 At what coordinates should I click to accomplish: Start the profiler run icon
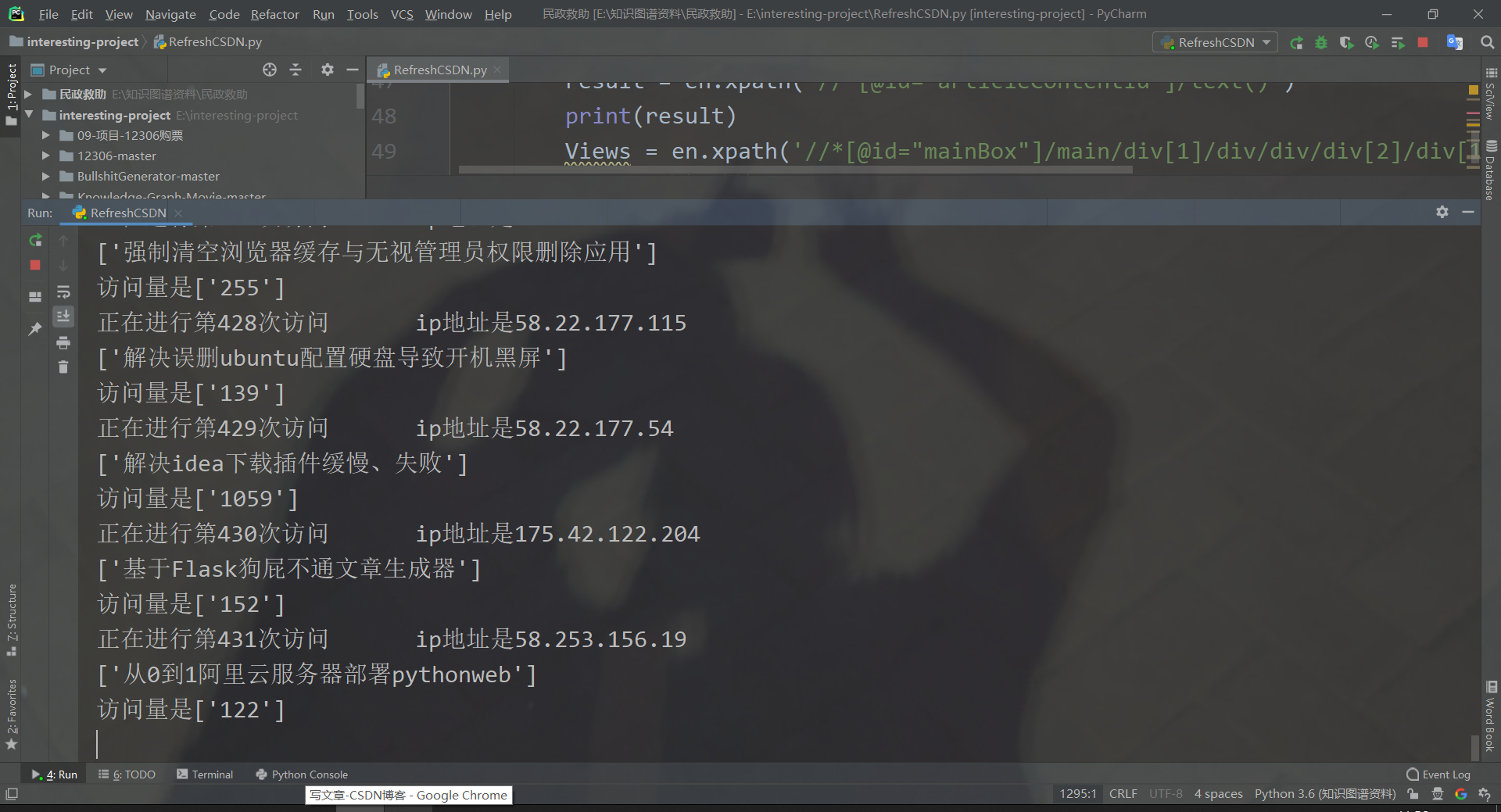click(1372, 43)
